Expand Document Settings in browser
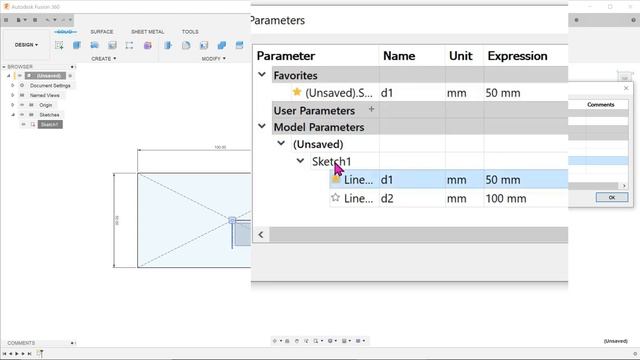Viewport: 640px width, 360px height. tap(13, 85)
